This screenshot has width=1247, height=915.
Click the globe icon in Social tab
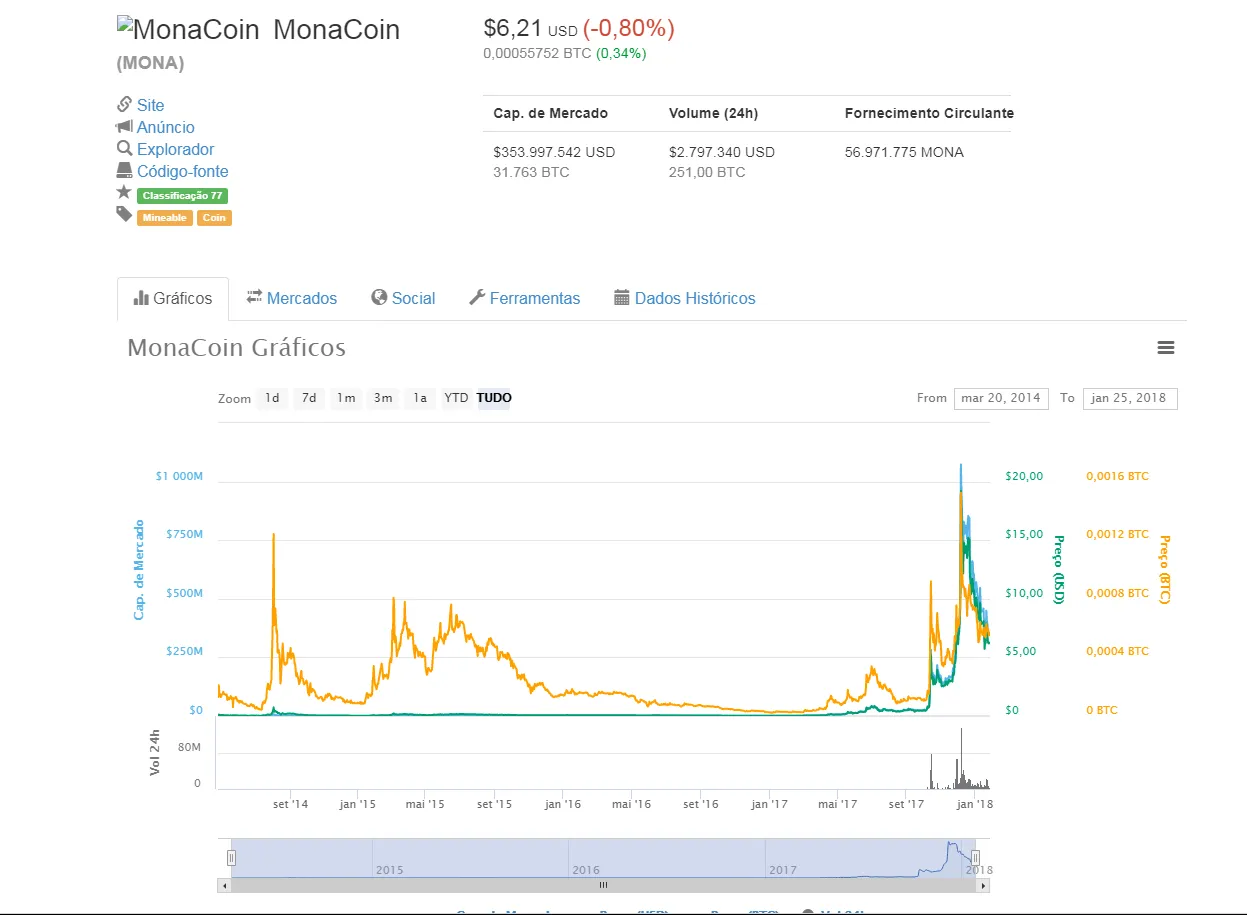tap(379, 297)
